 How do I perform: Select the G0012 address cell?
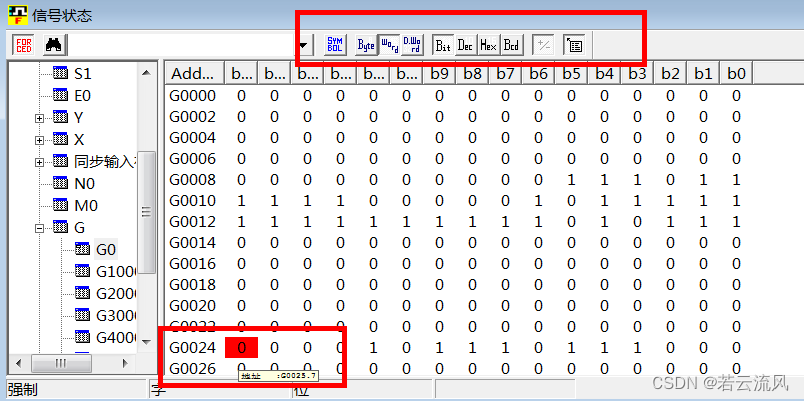coord(193,222)
